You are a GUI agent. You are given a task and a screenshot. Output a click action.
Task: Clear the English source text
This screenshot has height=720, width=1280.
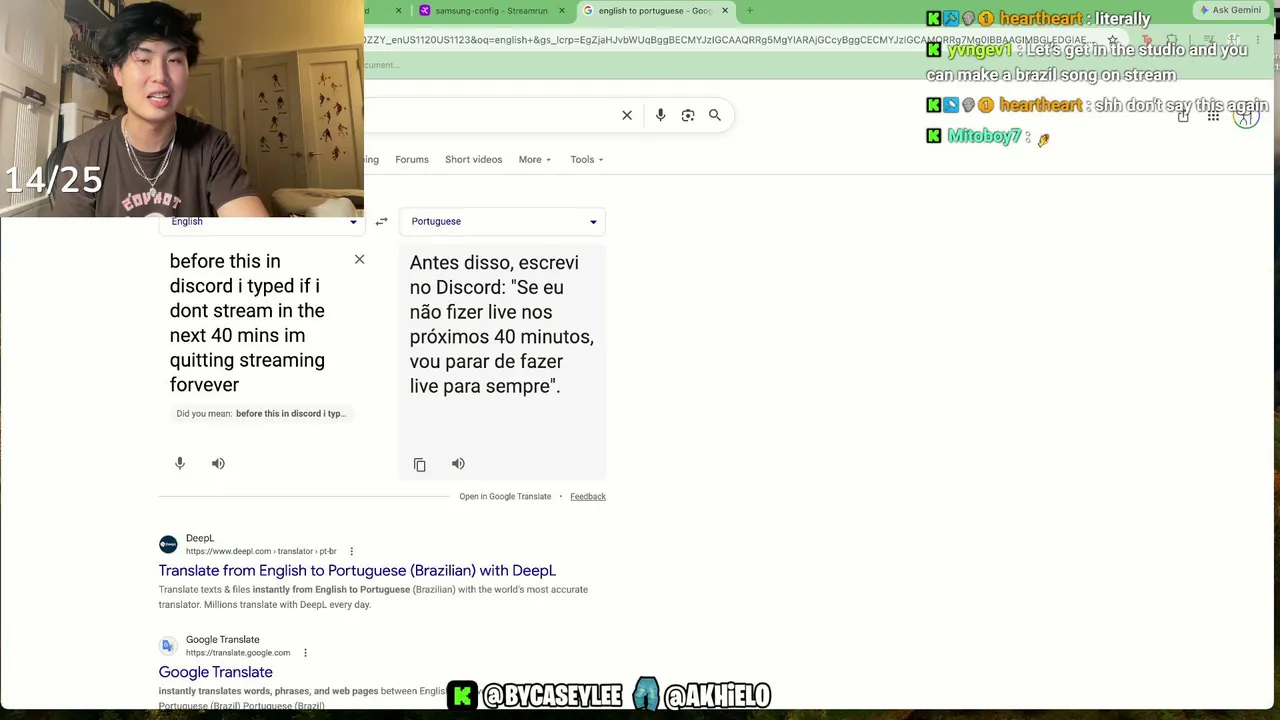click(359, 260)
